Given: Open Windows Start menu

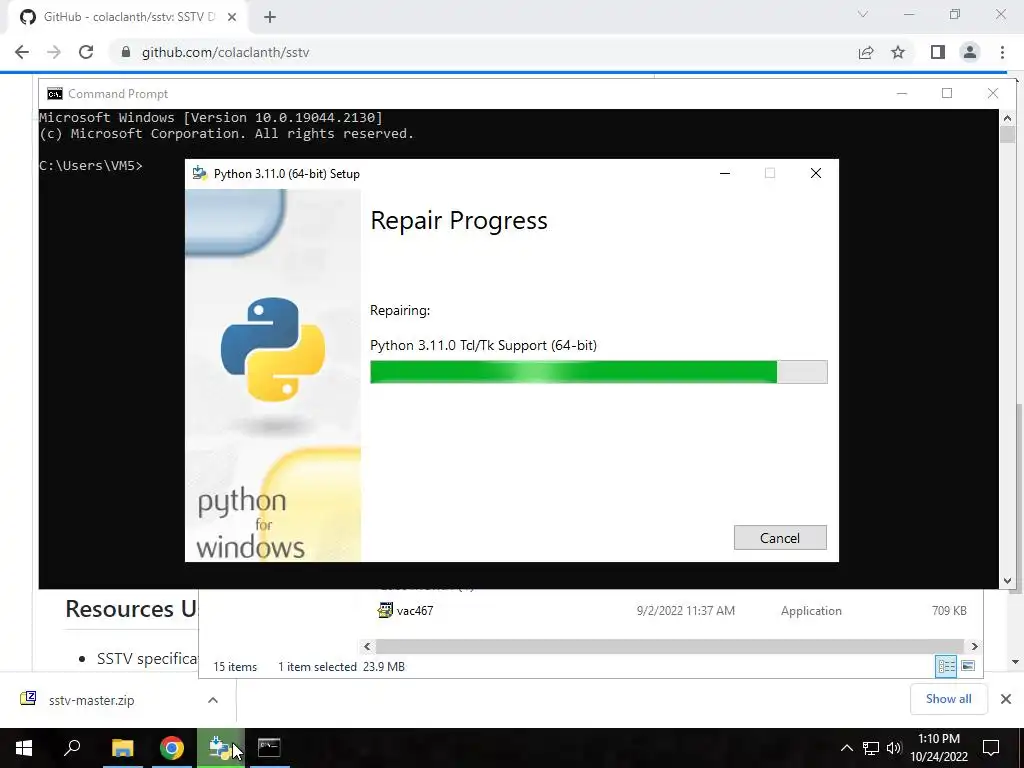Looking at the screenshot, I should (x=24, y=748).
